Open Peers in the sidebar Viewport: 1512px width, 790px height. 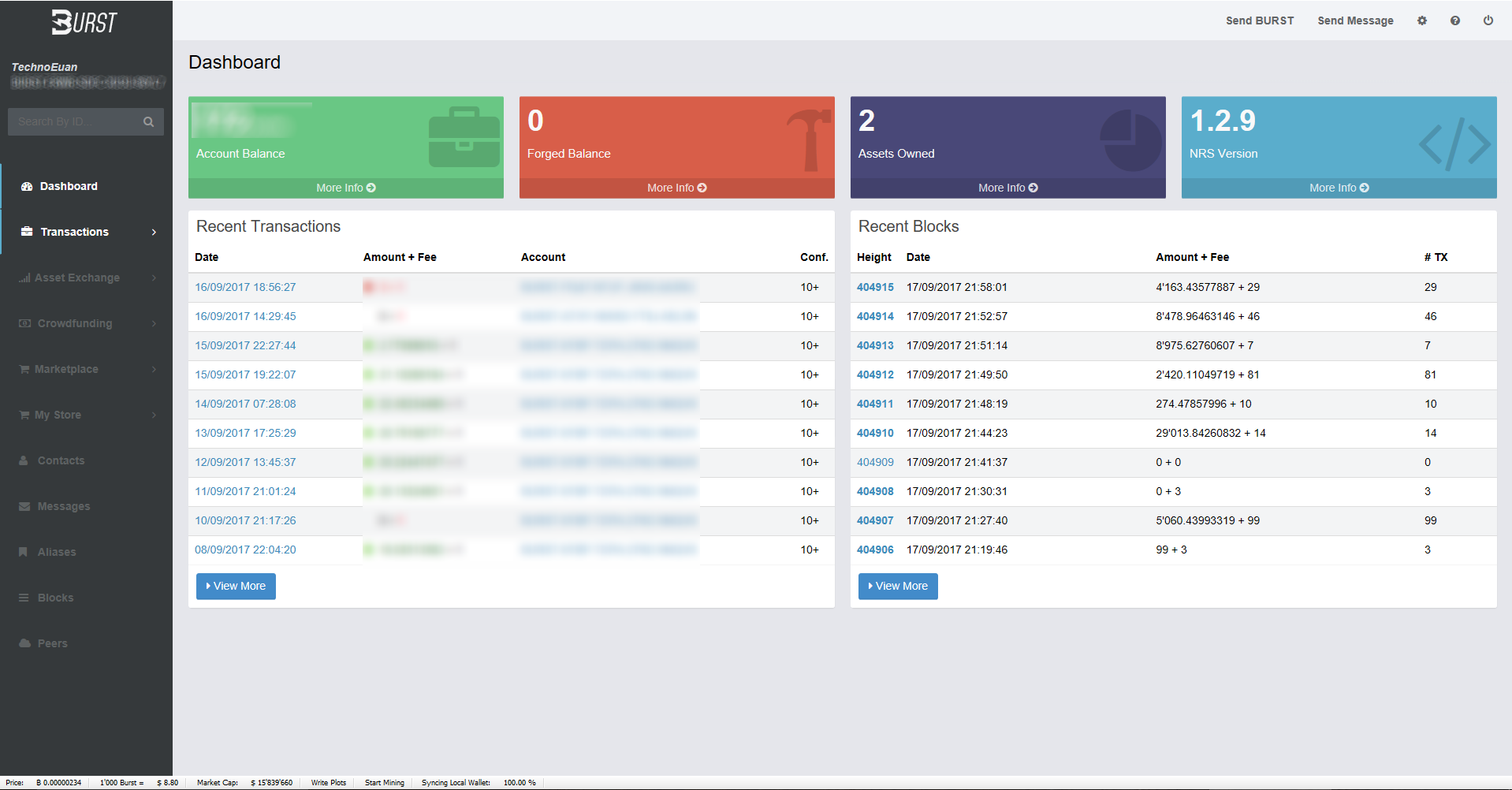[x=86, y=643]
